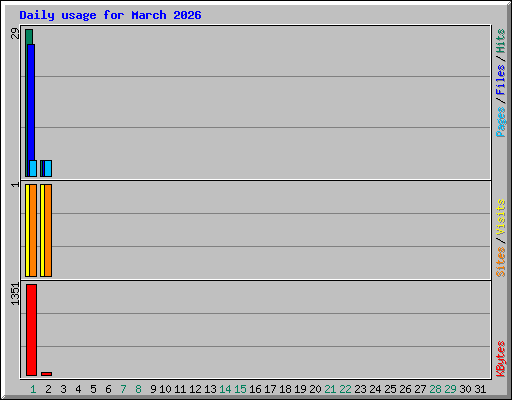
Task: Click the cyan Pages bar for day 2
Action: (48, 168)
